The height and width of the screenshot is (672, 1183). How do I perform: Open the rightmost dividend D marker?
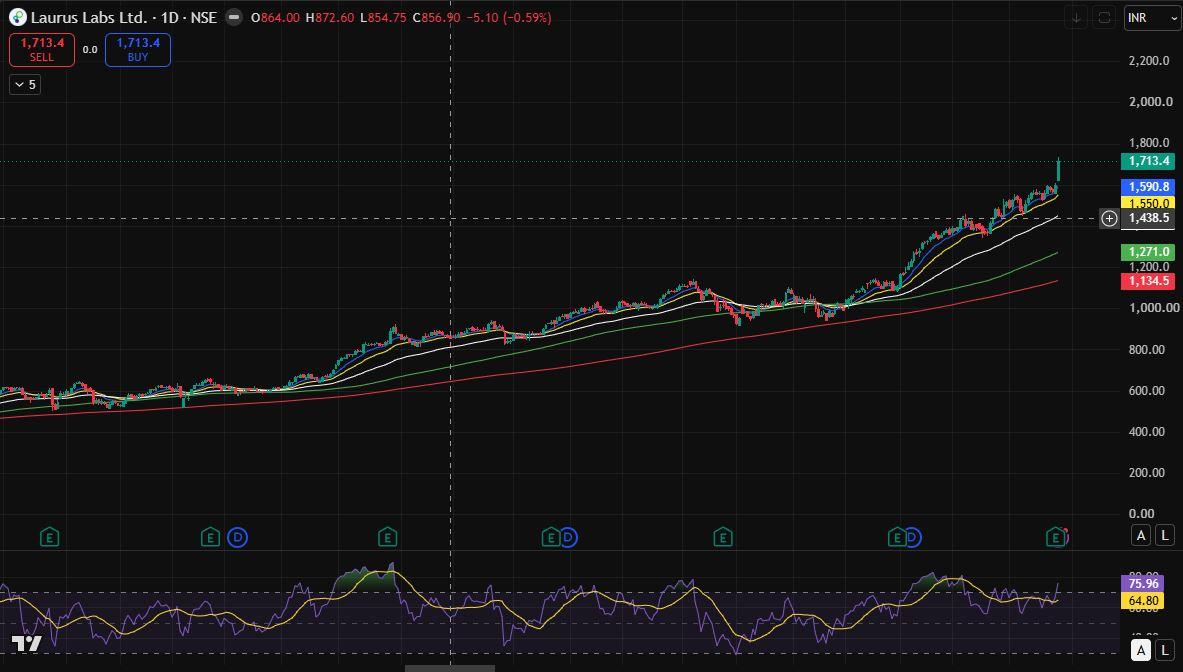coord(913,538)
